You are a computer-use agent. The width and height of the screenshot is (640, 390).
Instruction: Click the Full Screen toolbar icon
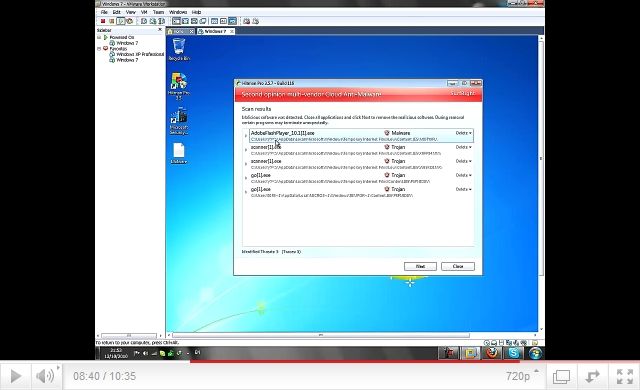point(194,21)
